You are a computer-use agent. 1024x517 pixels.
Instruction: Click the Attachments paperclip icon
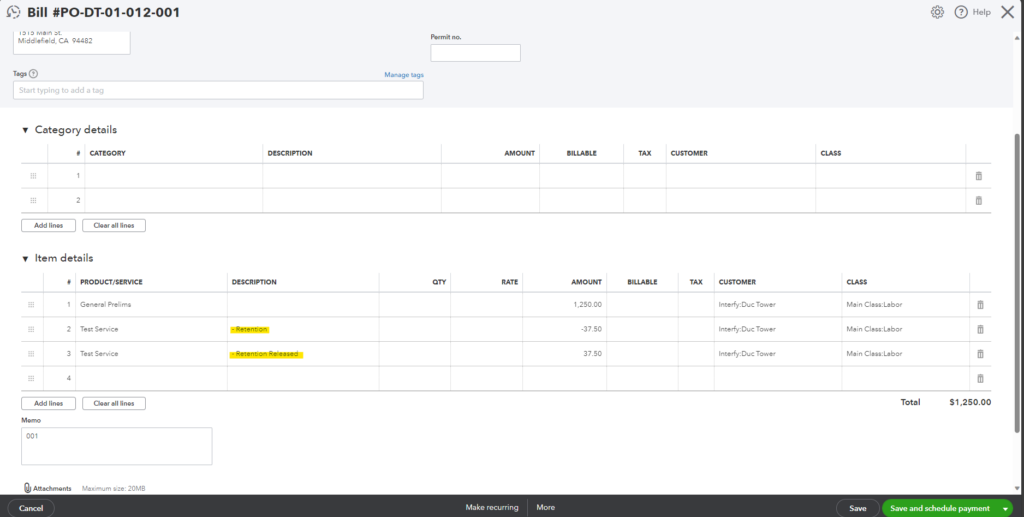tap(27, 488)
